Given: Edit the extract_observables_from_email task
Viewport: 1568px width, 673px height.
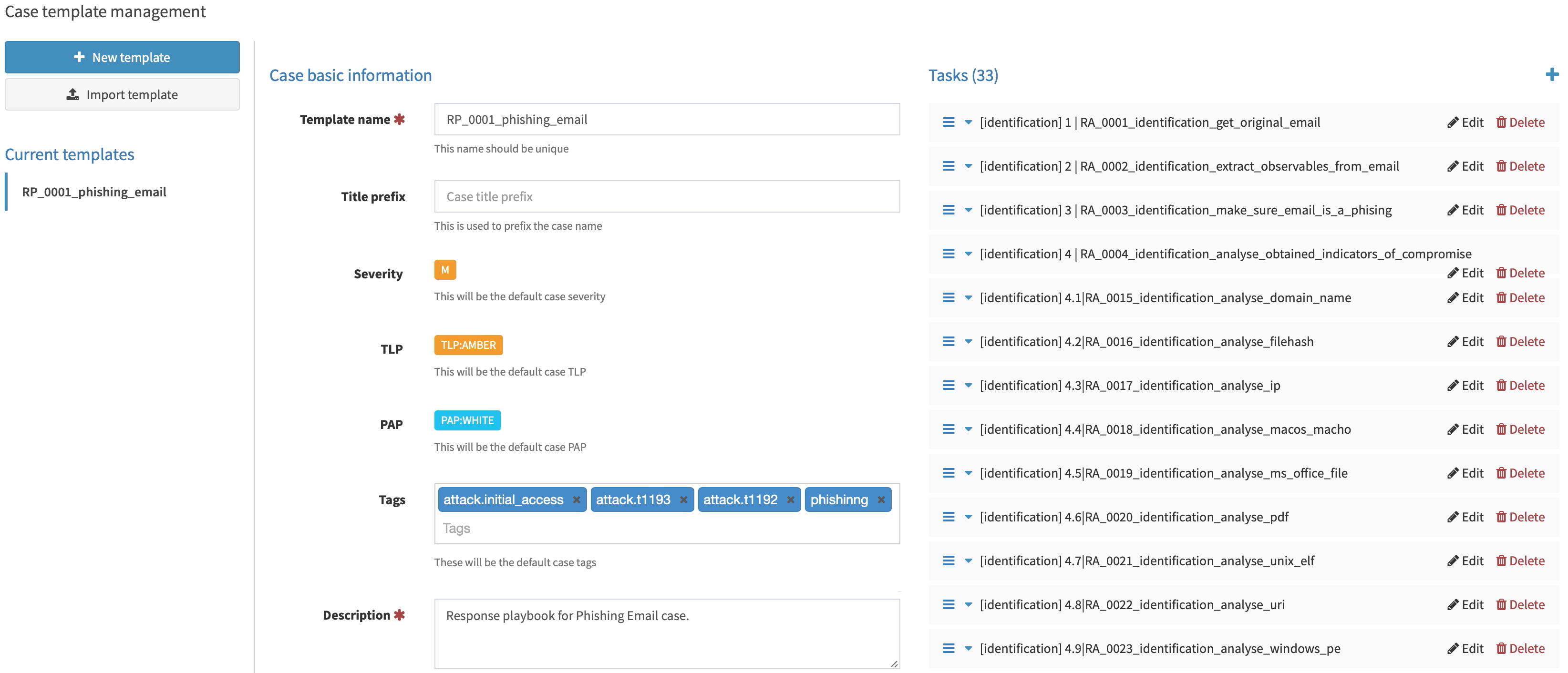Looking at the screenshot, I should pos(1465,166).
